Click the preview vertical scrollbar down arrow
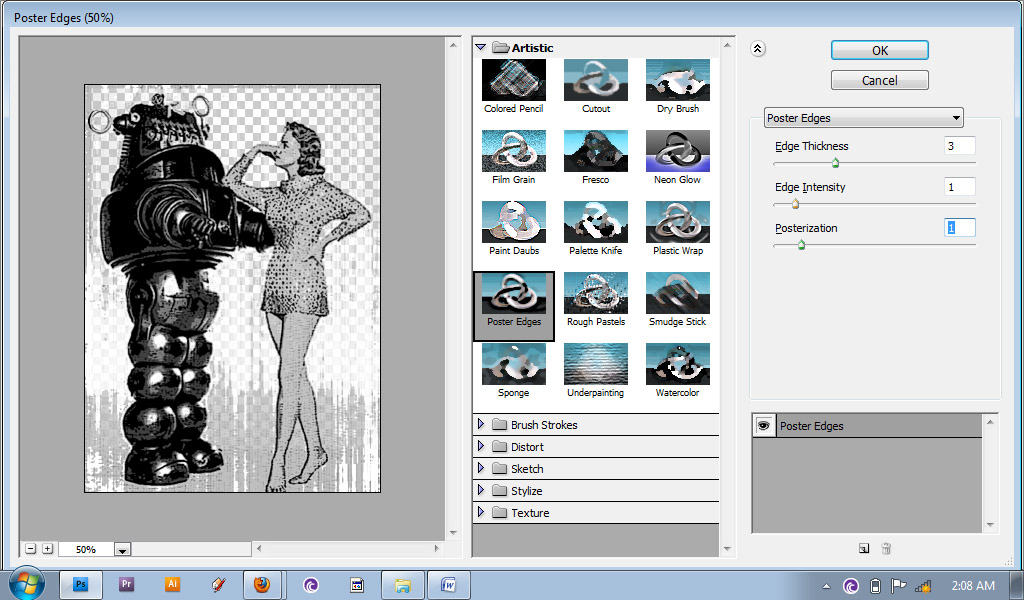Viewport: 1024px width, 600px height. click(x=453, y=533)
